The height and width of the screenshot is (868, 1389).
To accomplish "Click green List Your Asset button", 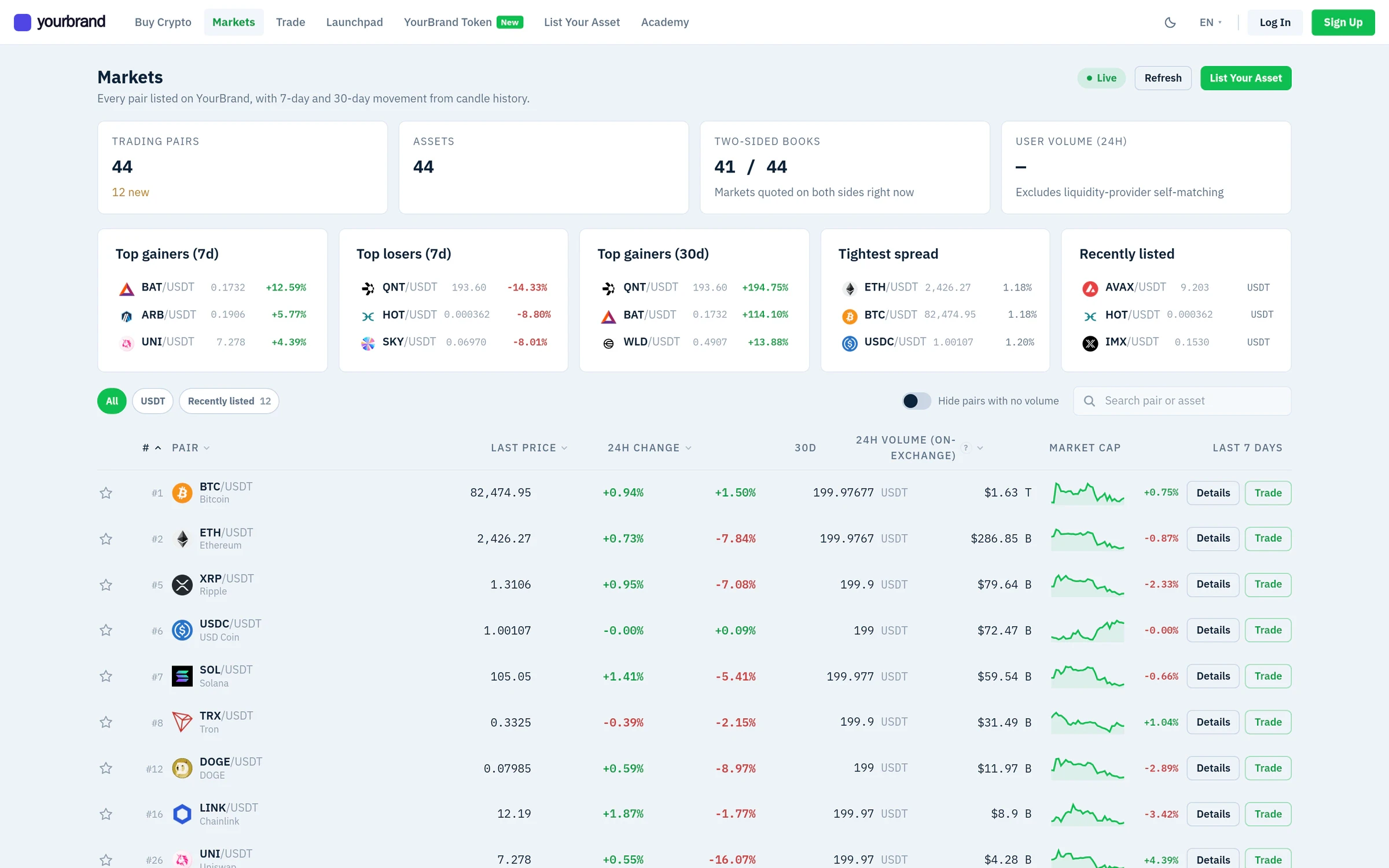I will click(1245, 78).
